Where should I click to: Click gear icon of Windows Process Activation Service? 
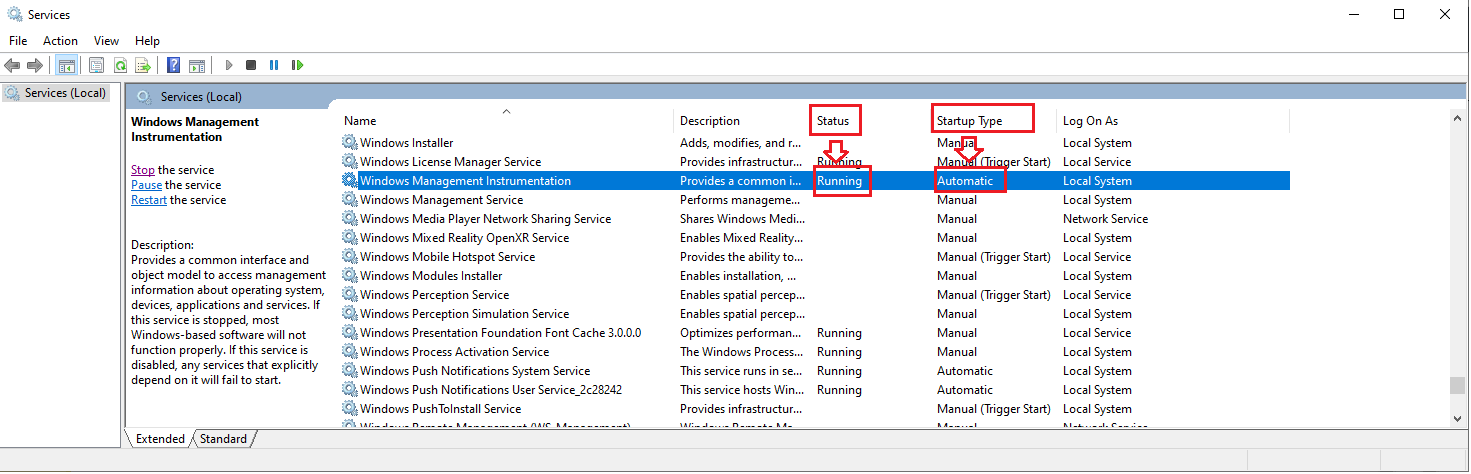pos(349,352)
